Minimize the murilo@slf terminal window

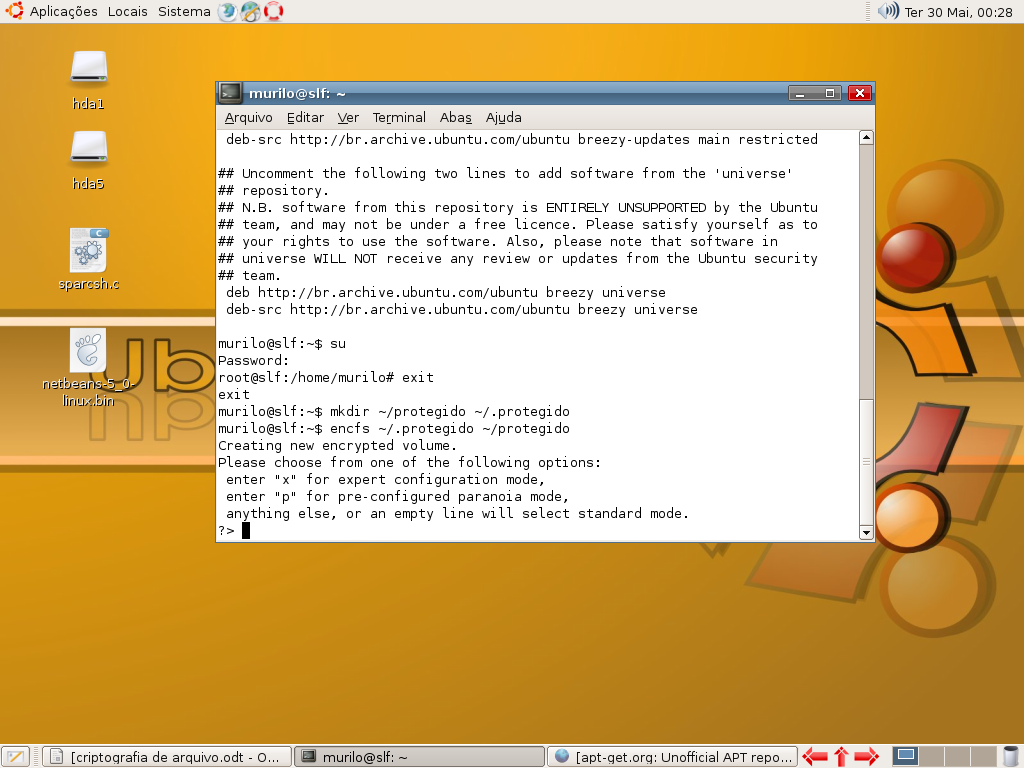pyautogui.click(x=801, y=93)
